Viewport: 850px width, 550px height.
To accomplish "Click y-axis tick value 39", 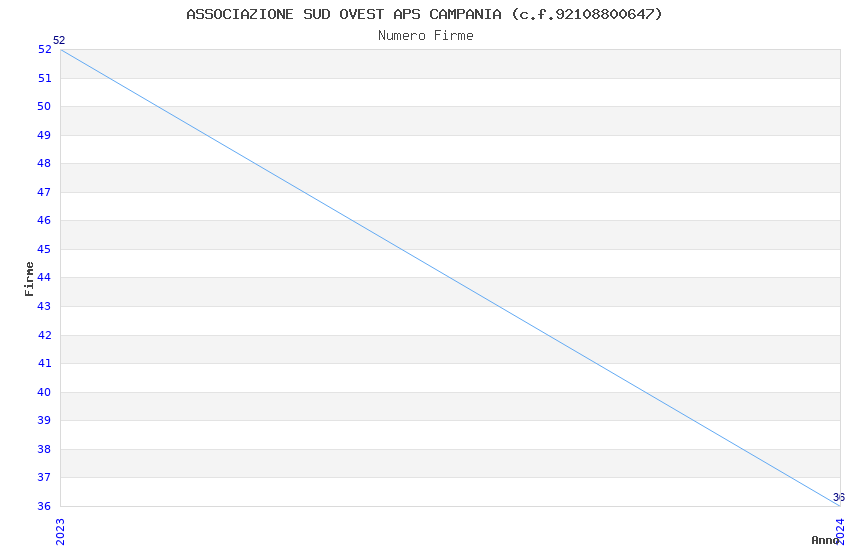I will [x=44, y=420].
